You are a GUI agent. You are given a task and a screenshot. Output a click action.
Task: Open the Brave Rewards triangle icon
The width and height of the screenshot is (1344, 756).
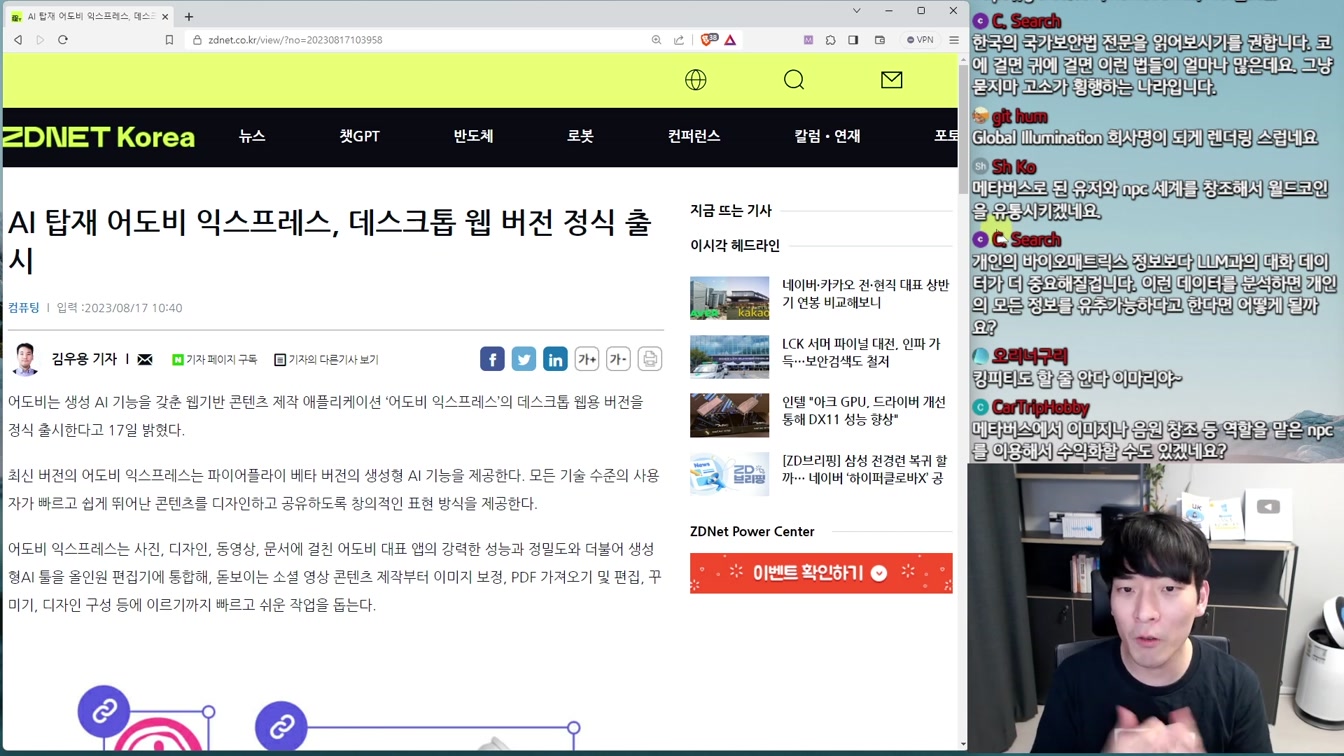pos(730,40)
